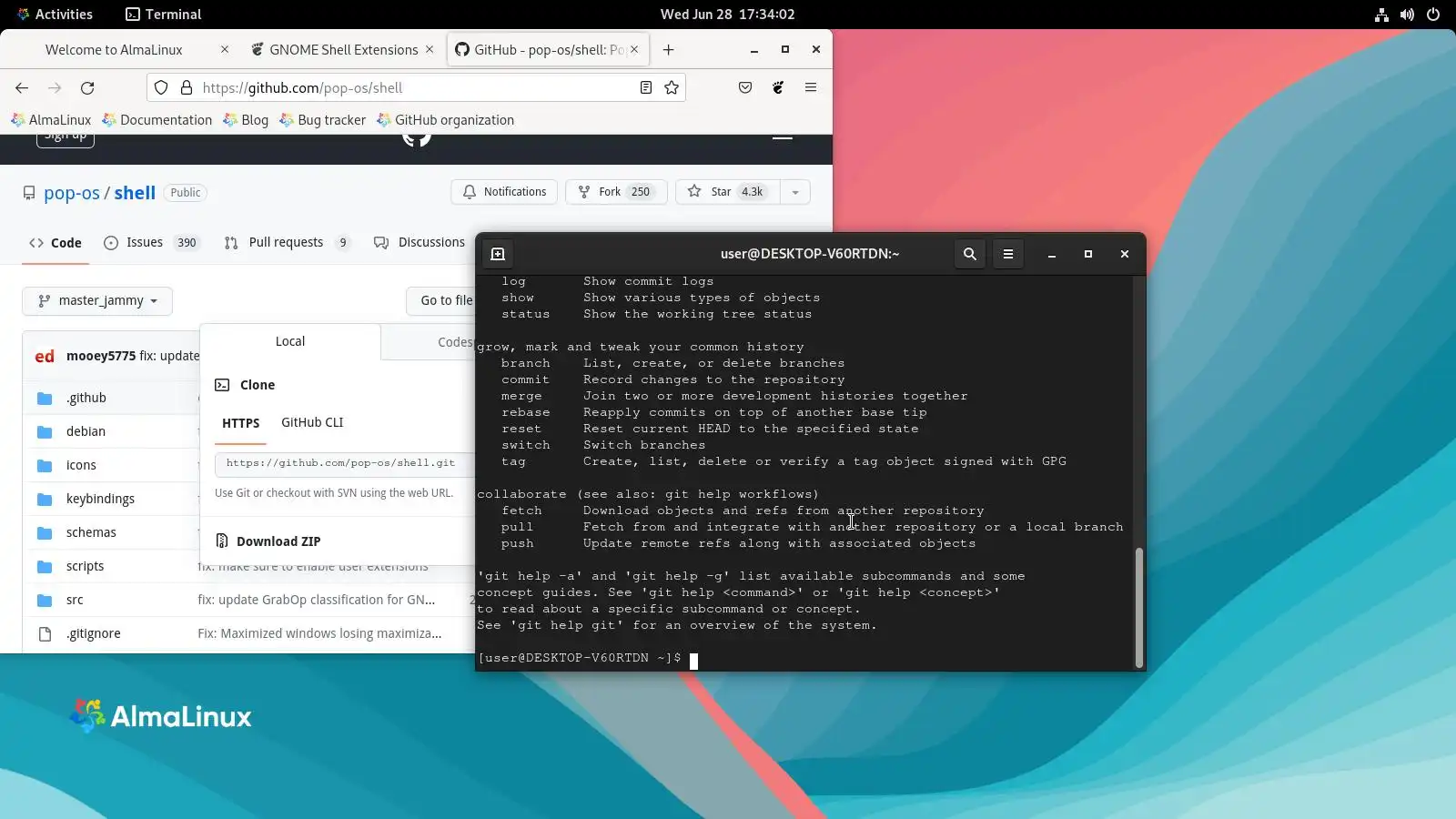Switch to the Welcome to AlmaLinux tab
The image size is (1456, 819).
114,50
